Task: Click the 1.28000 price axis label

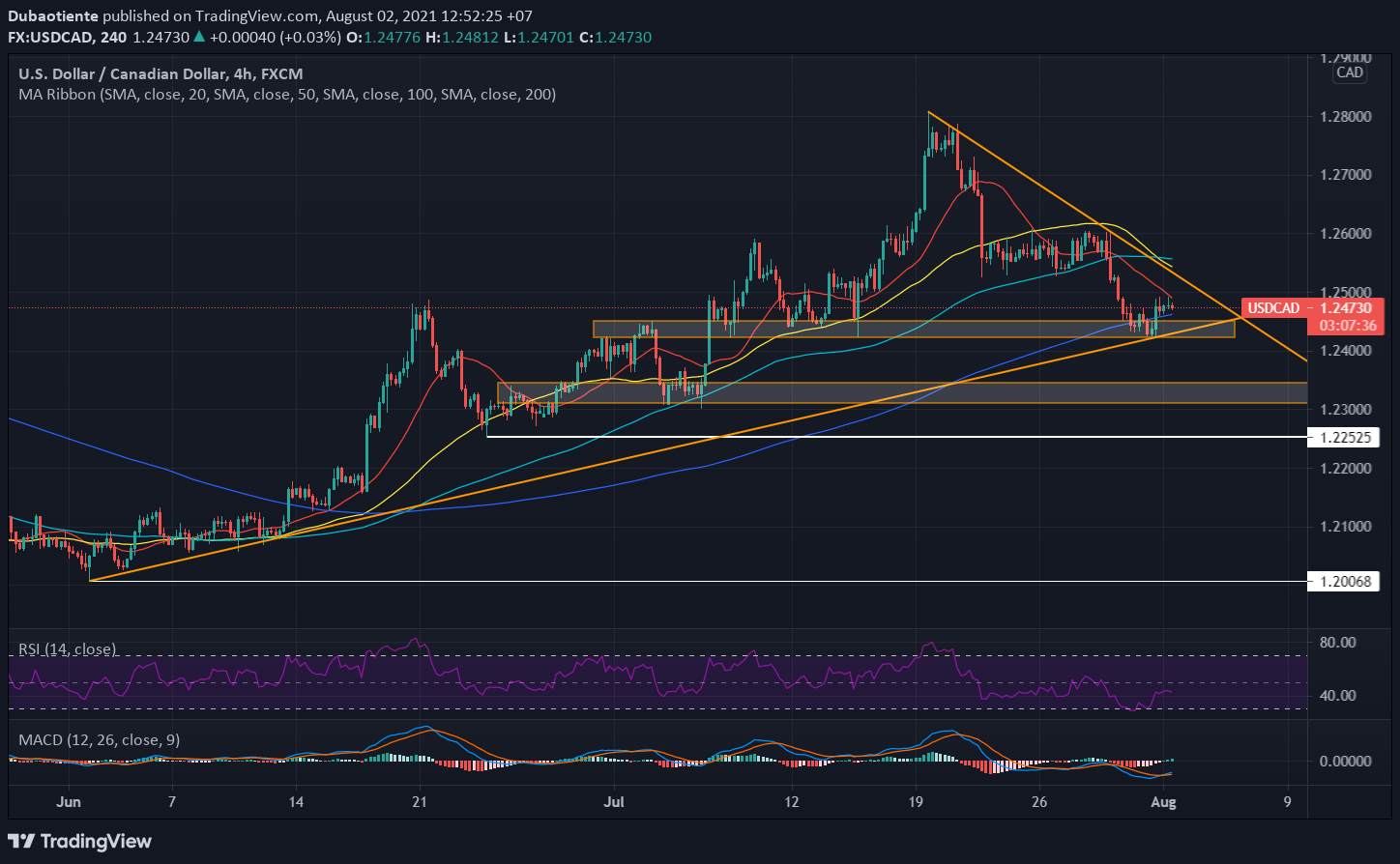Action: coord(1346,117)
